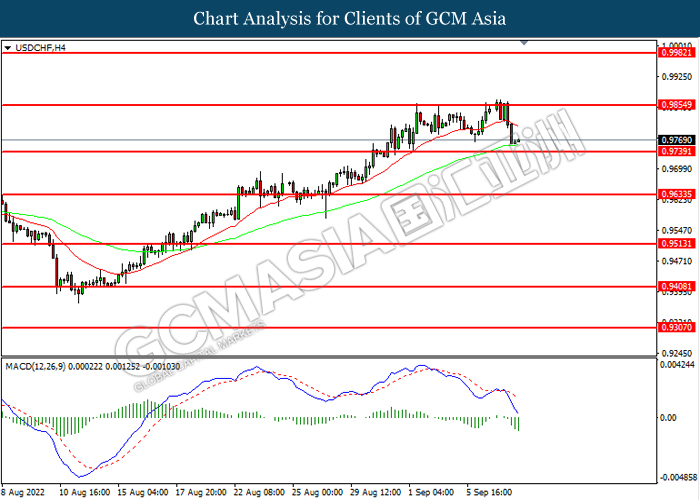Image resolution: width=700 pixels, height=500 pixels.
Task: Click the 15 Aug 04:00 time label
Action: coord(143,492)
